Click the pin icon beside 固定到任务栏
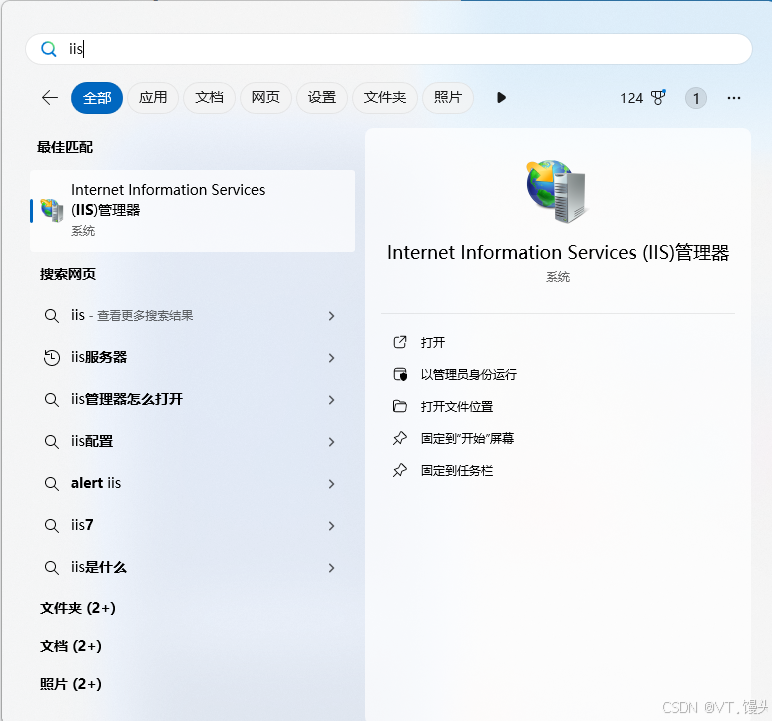The image size is (772, 721). click(400, 470)
